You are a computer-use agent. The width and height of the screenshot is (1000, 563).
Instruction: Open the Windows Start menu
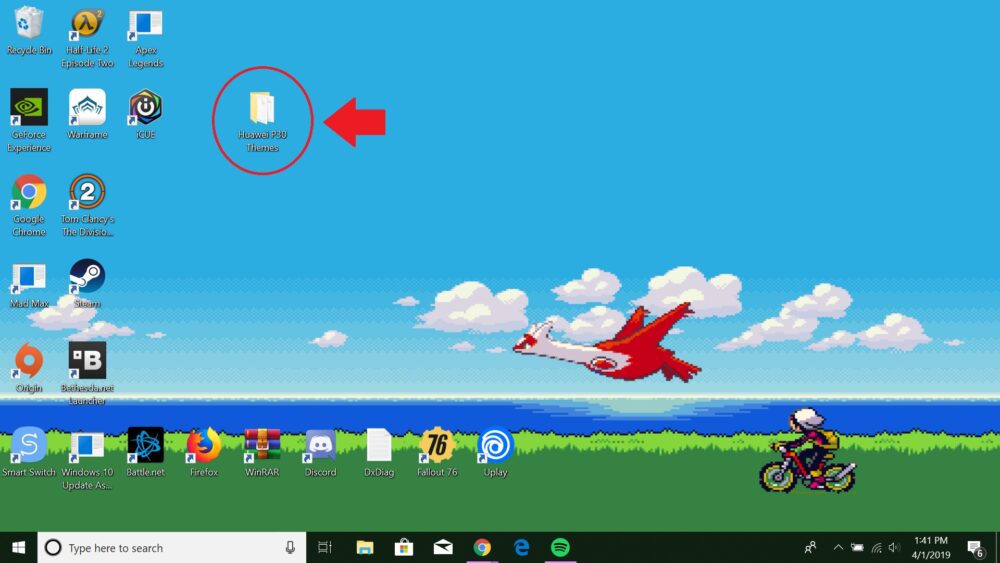18,548
